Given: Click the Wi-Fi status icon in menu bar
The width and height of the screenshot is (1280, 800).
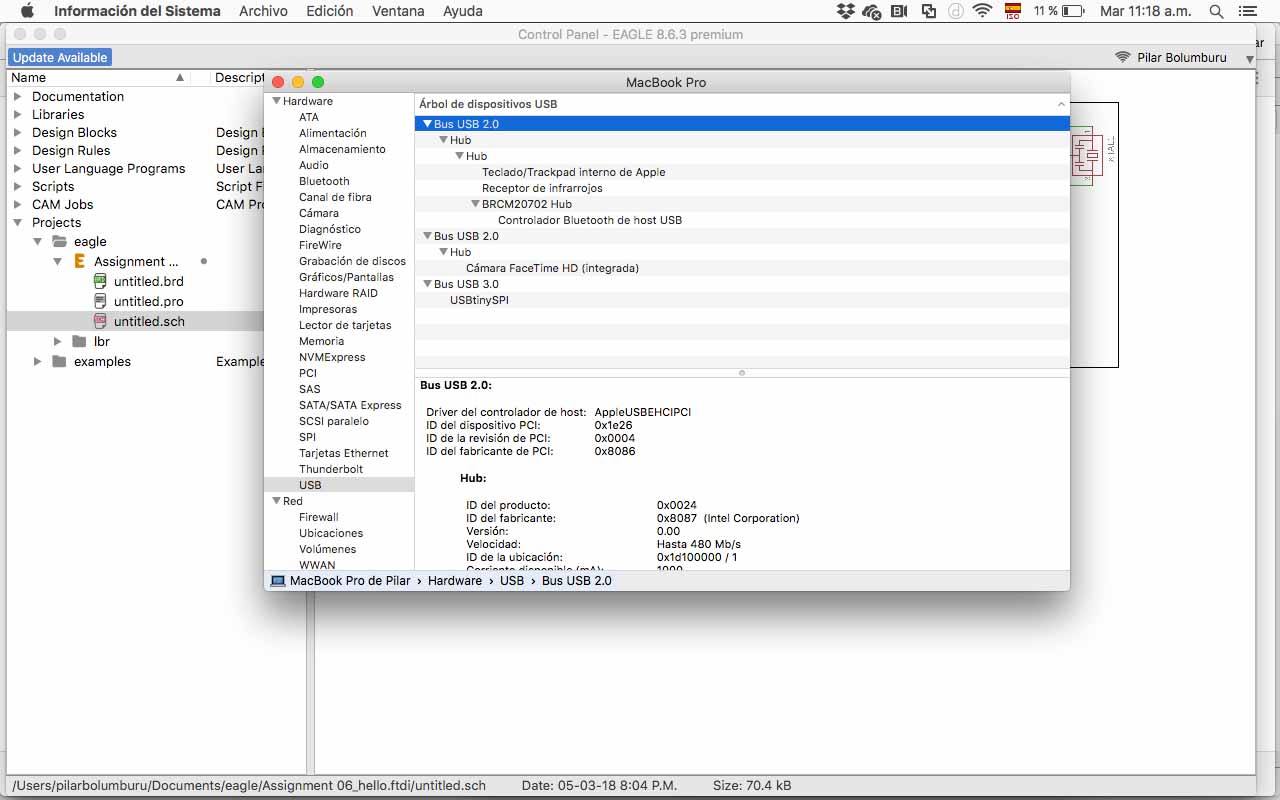Looking at the screenshot, I should point(982,11).
